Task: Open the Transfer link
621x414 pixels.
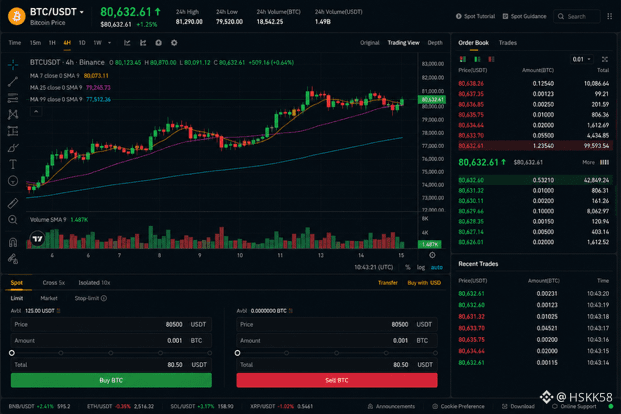Action: tap(387, 283)
